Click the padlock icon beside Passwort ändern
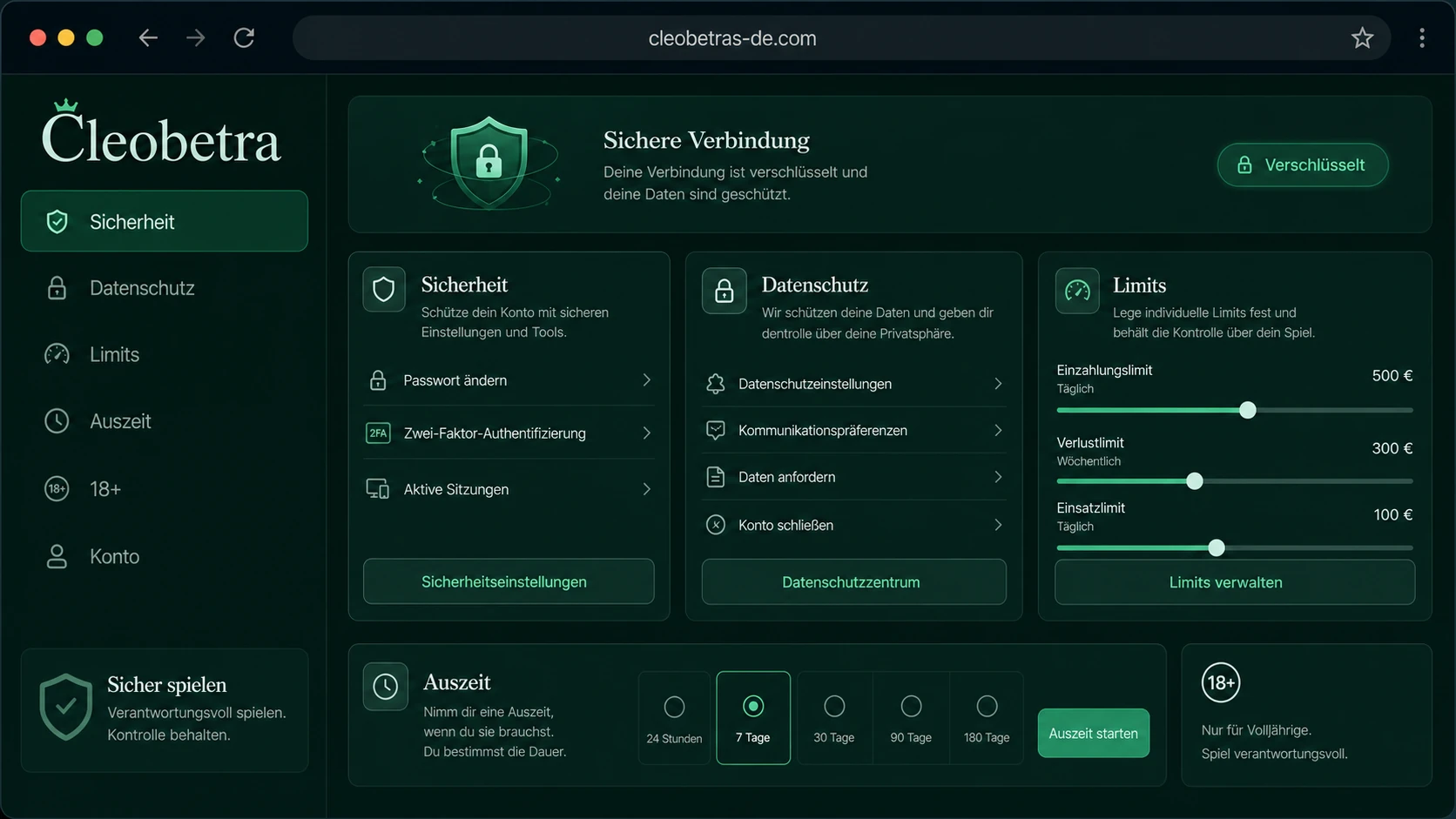1456x819 pixels. coord(378,380)
